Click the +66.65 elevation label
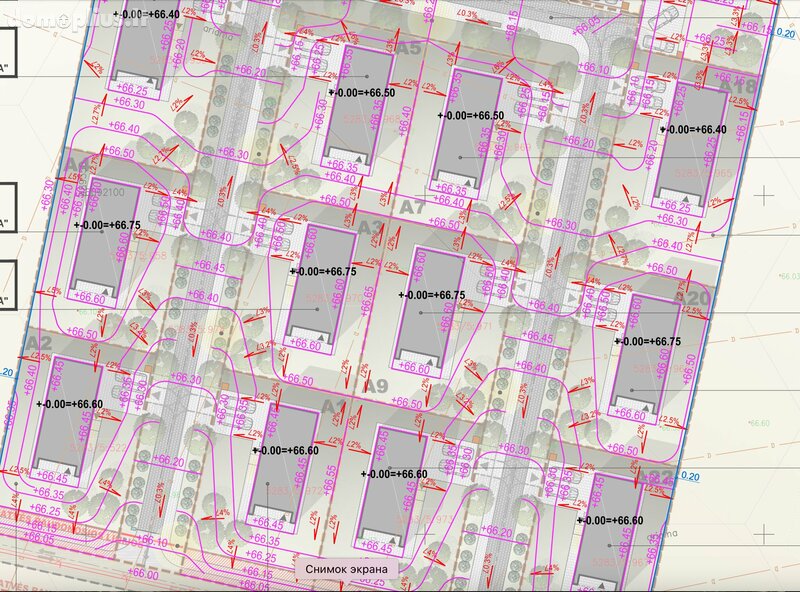 click(x=368, y=302)
